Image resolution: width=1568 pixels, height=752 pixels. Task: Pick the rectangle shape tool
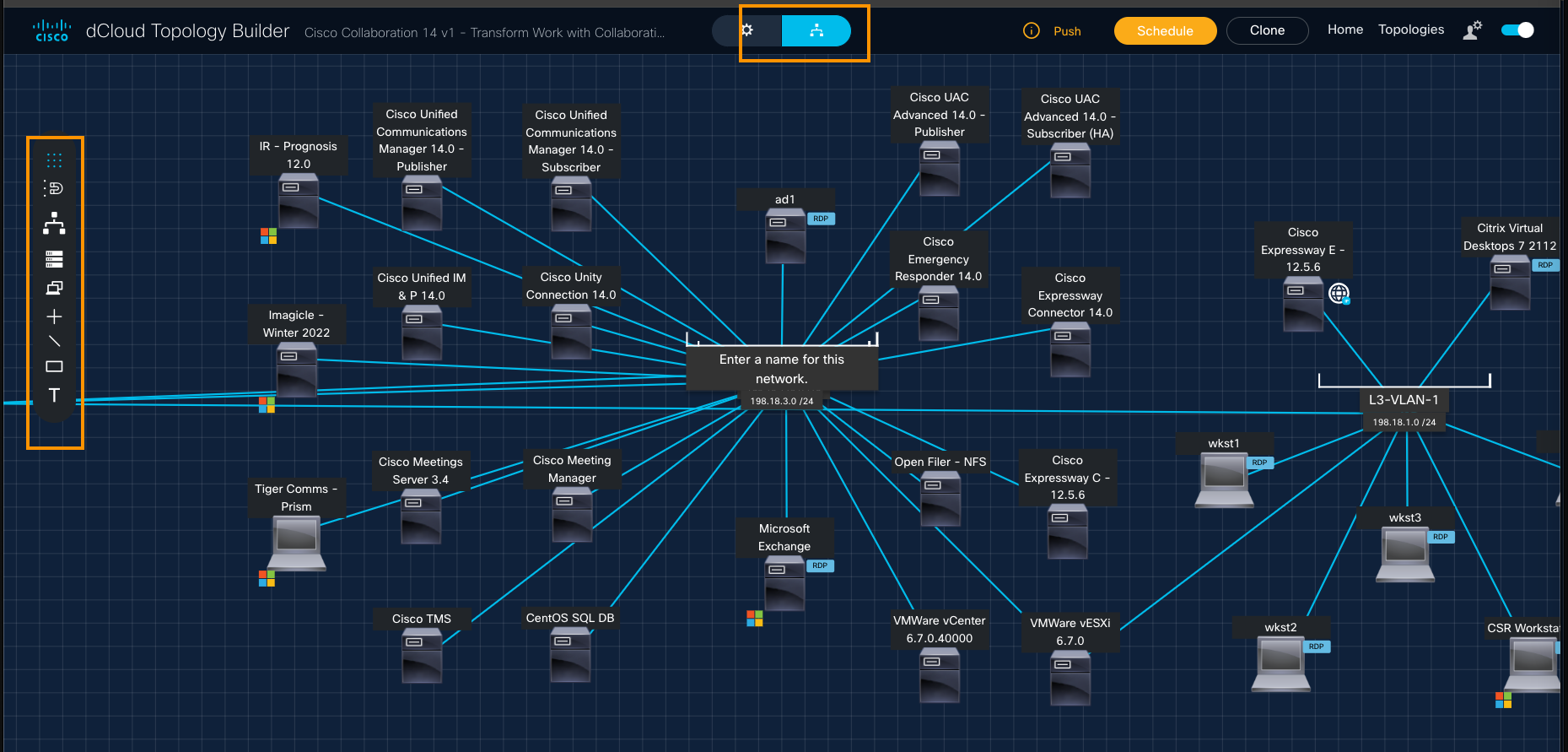(x=54, y=366)
